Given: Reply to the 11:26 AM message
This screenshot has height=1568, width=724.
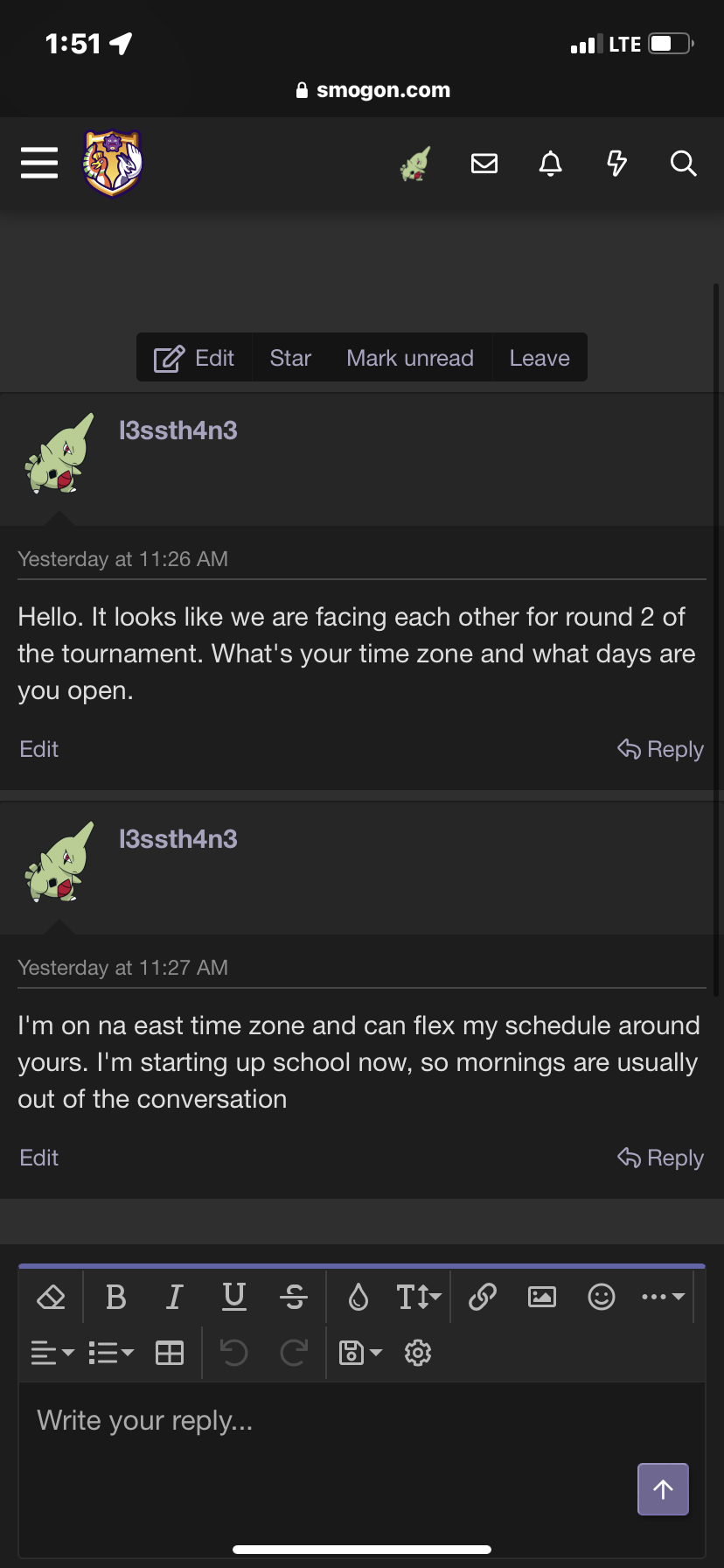Looking at the screenshot, I should [x=661, y=749].
